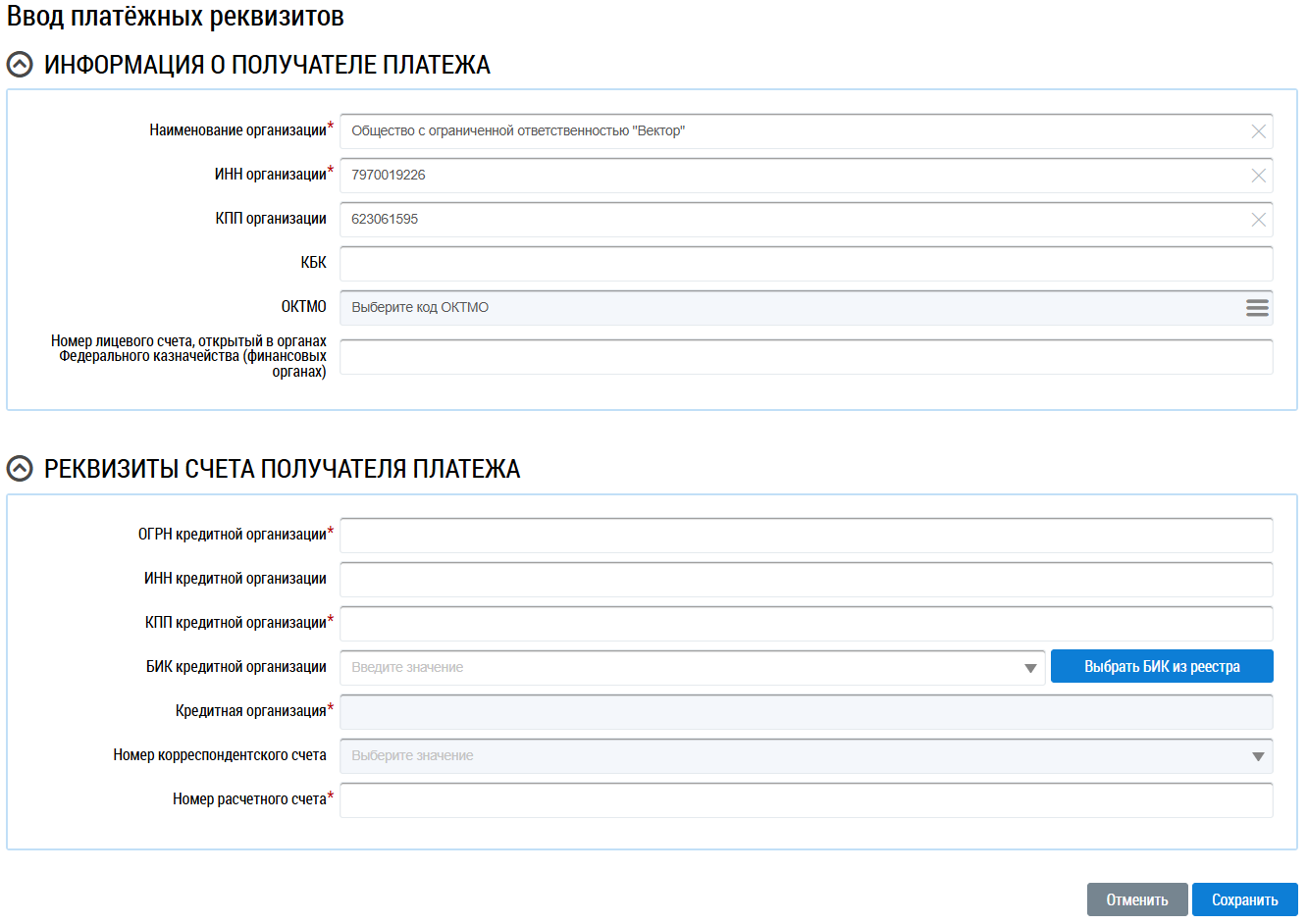
Task: Collapse Информация о получателе платежа section
Action: pos(20,66)
